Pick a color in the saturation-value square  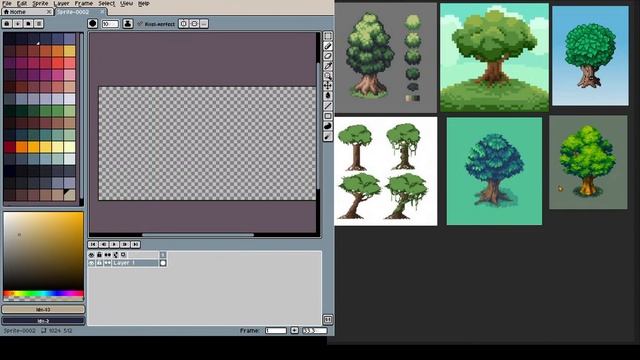pyautogui.click(x=43, y=251)
